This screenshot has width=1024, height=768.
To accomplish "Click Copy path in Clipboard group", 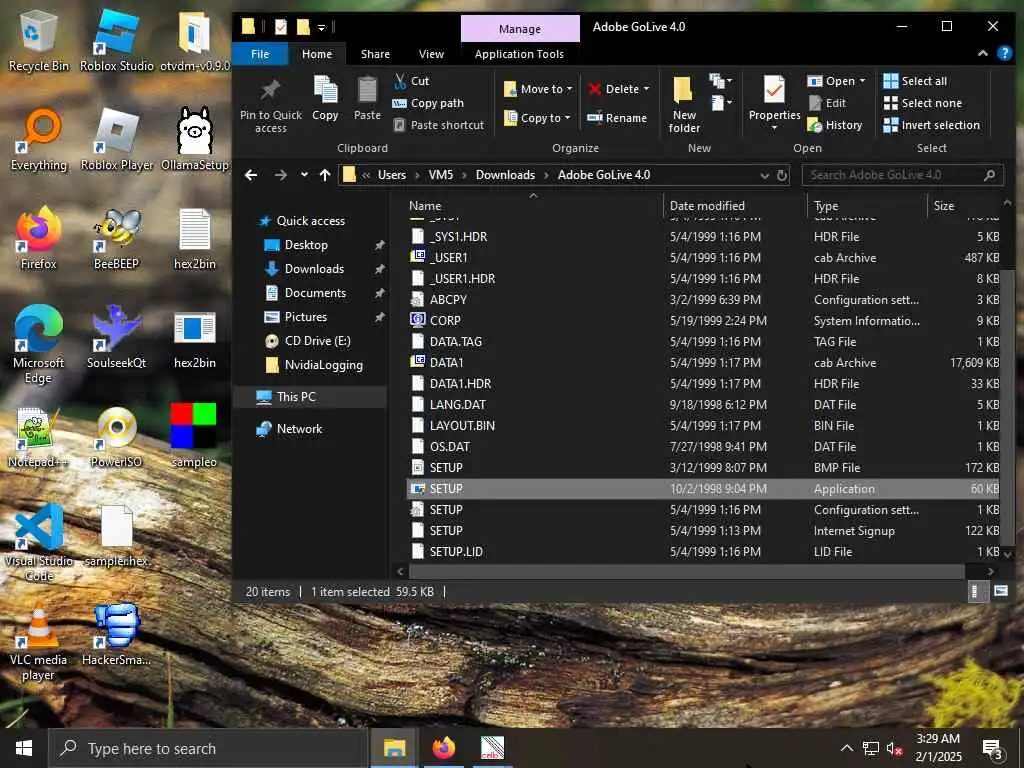I will click(428, 103).
